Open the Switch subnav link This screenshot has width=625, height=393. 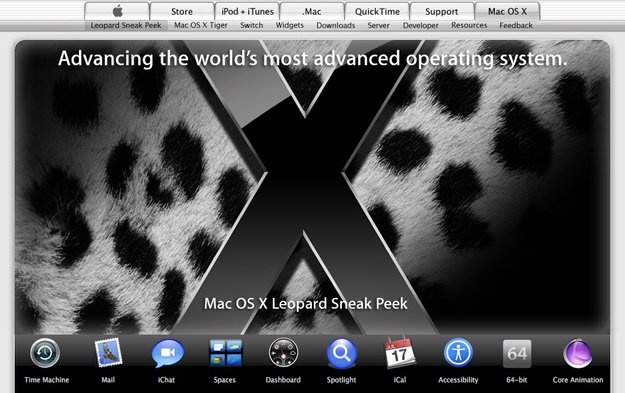pyautogui.click(x=252, y=25)
